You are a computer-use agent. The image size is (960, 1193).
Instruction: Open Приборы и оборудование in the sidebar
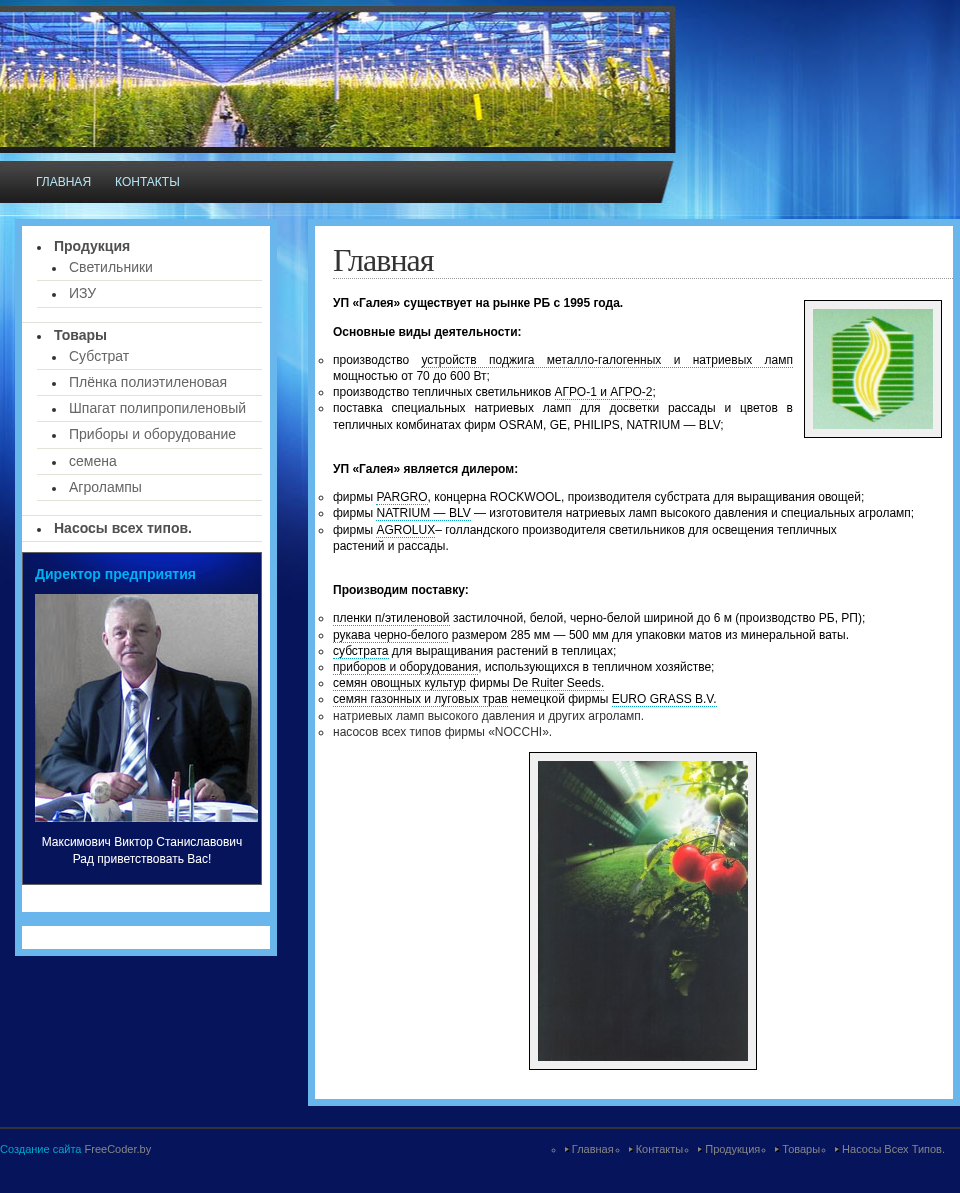pyautogui.click(x=152, y=434)
